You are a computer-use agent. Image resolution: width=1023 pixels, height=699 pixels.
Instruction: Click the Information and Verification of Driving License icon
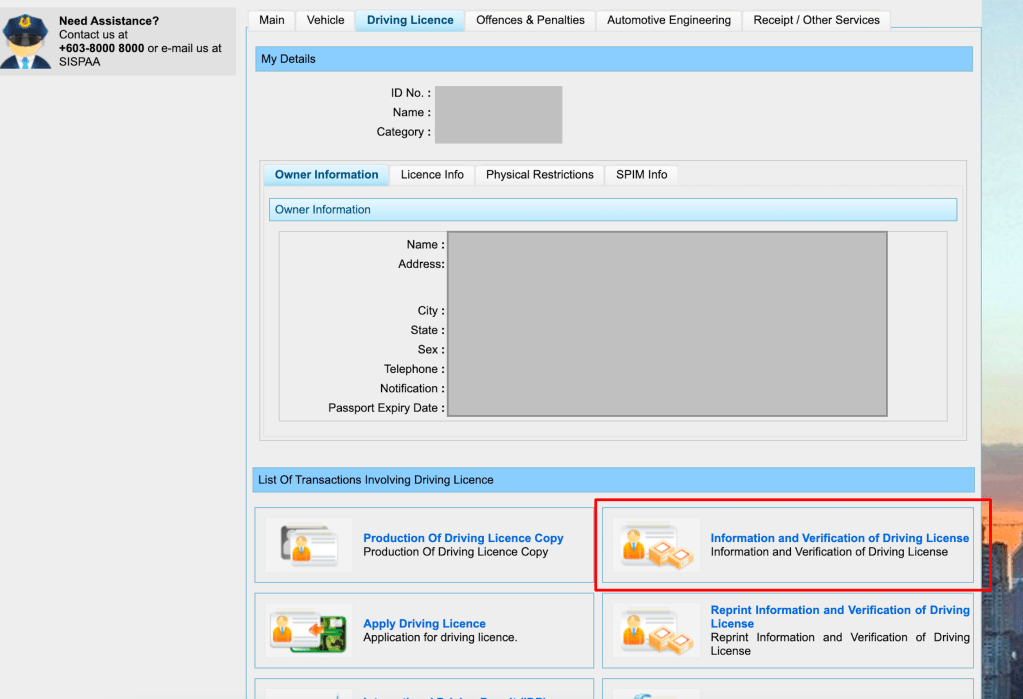point(655,545)
